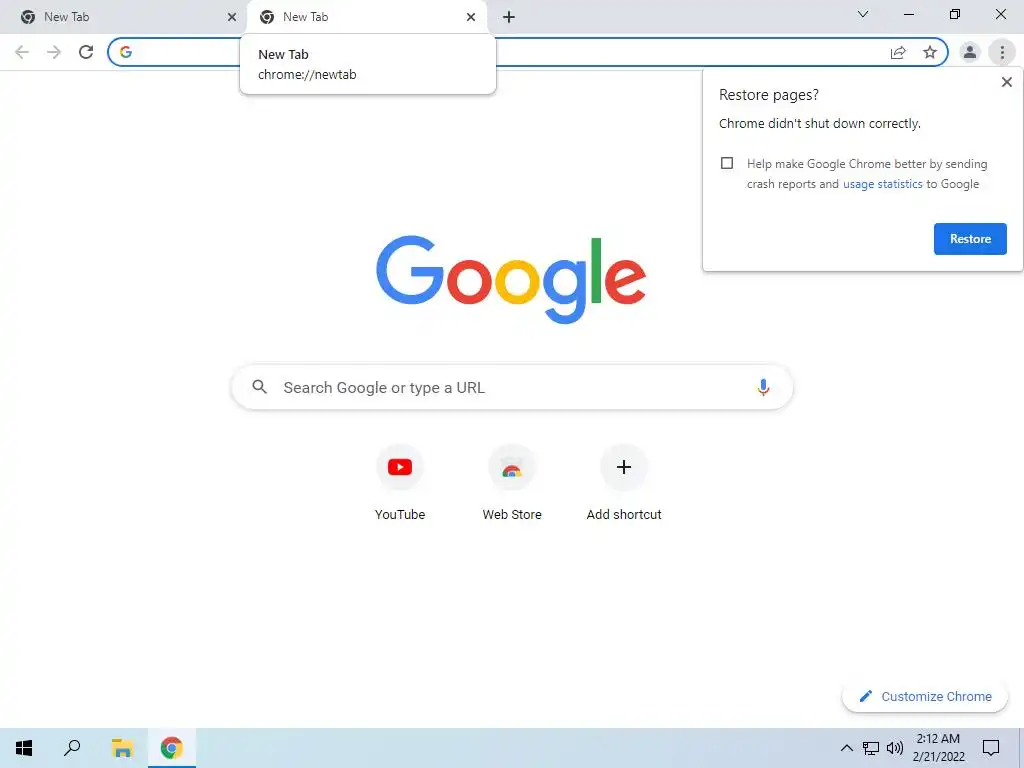Image resolution: width=1024 pixels, height=768 pixels.
Task: Open a new tab with the plus button
Action: click(x=509, y=17)
